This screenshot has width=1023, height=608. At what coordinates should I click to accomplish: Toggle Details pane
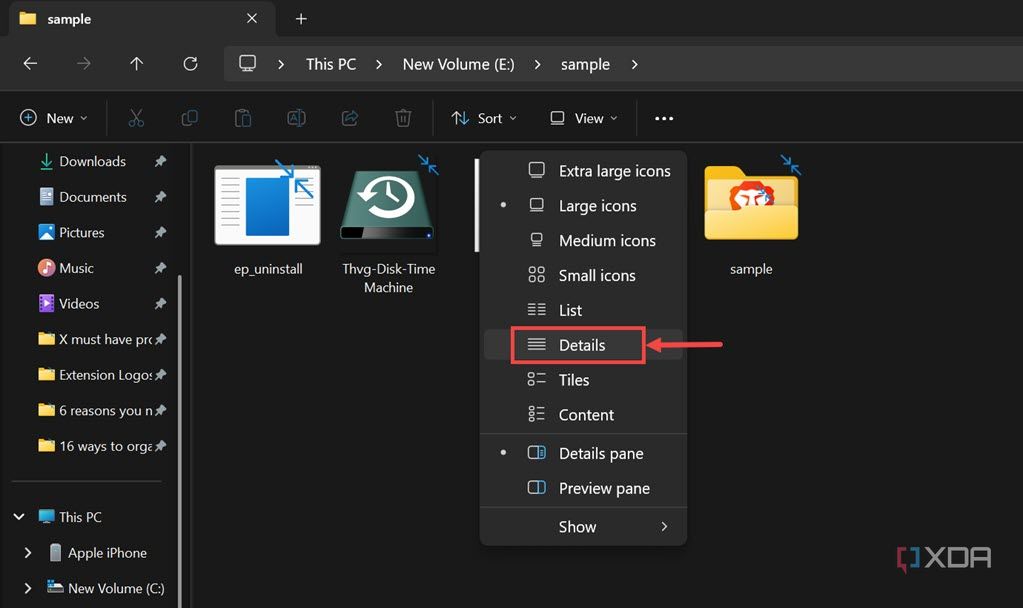[x=583, y=453]
